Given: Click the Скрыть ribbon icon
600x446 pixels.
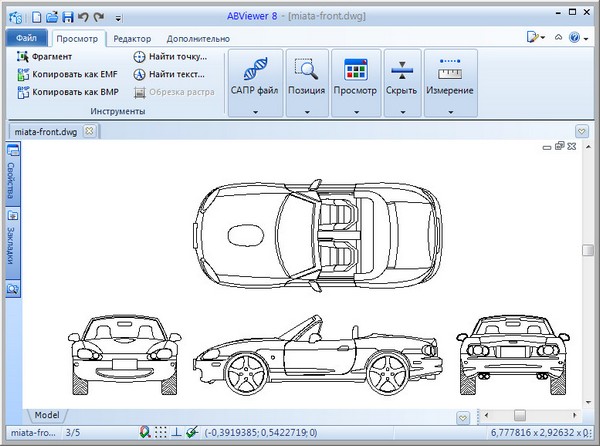Looking at the screenshot, I should [x=401, y=70].
